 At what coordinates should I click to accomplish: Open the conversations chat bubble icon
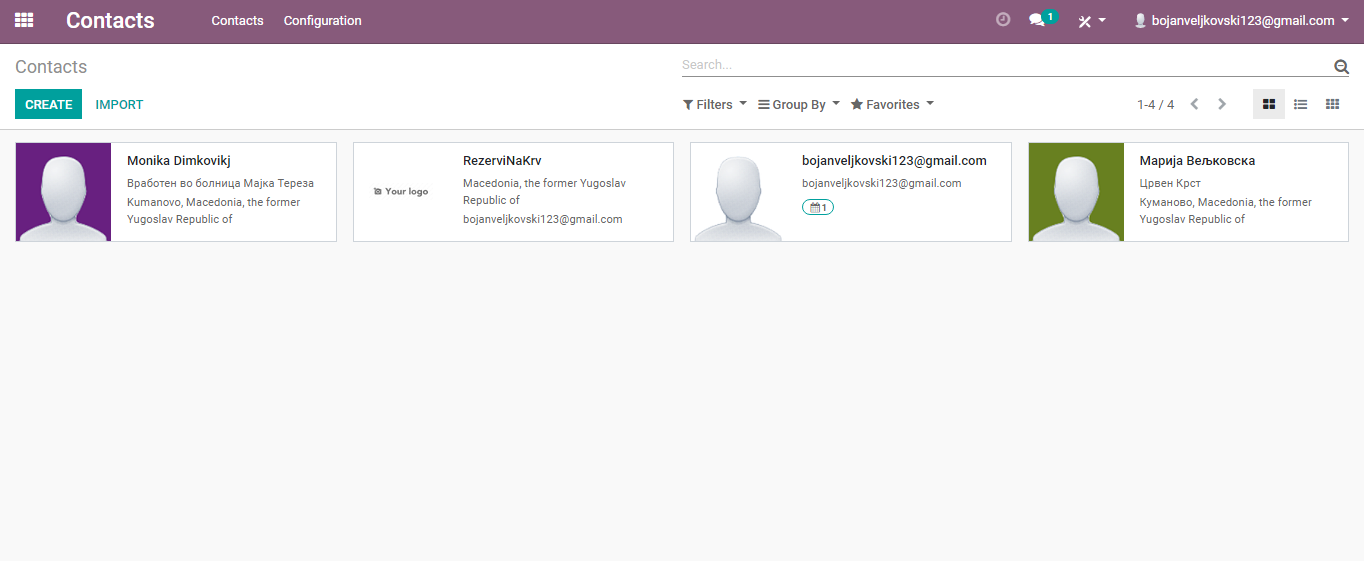pyautogui.click(x=1037, y=20)
